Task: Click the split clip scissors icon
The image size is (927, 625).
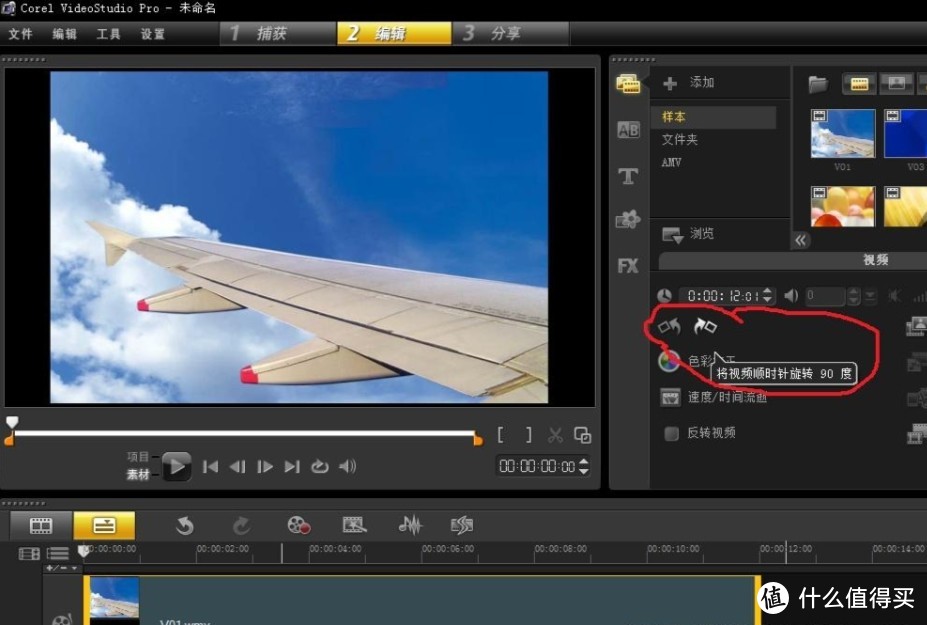Action: [x=555, y=435]
